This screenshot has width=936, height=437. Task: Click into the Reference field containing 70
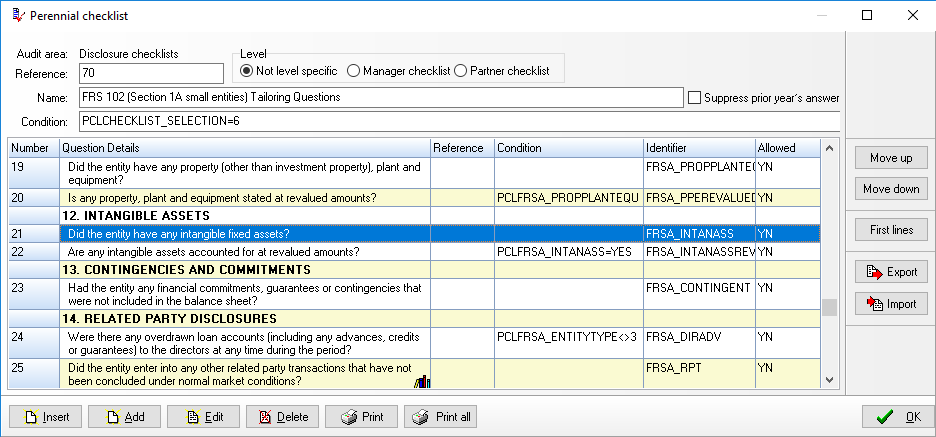coord(151,73)
